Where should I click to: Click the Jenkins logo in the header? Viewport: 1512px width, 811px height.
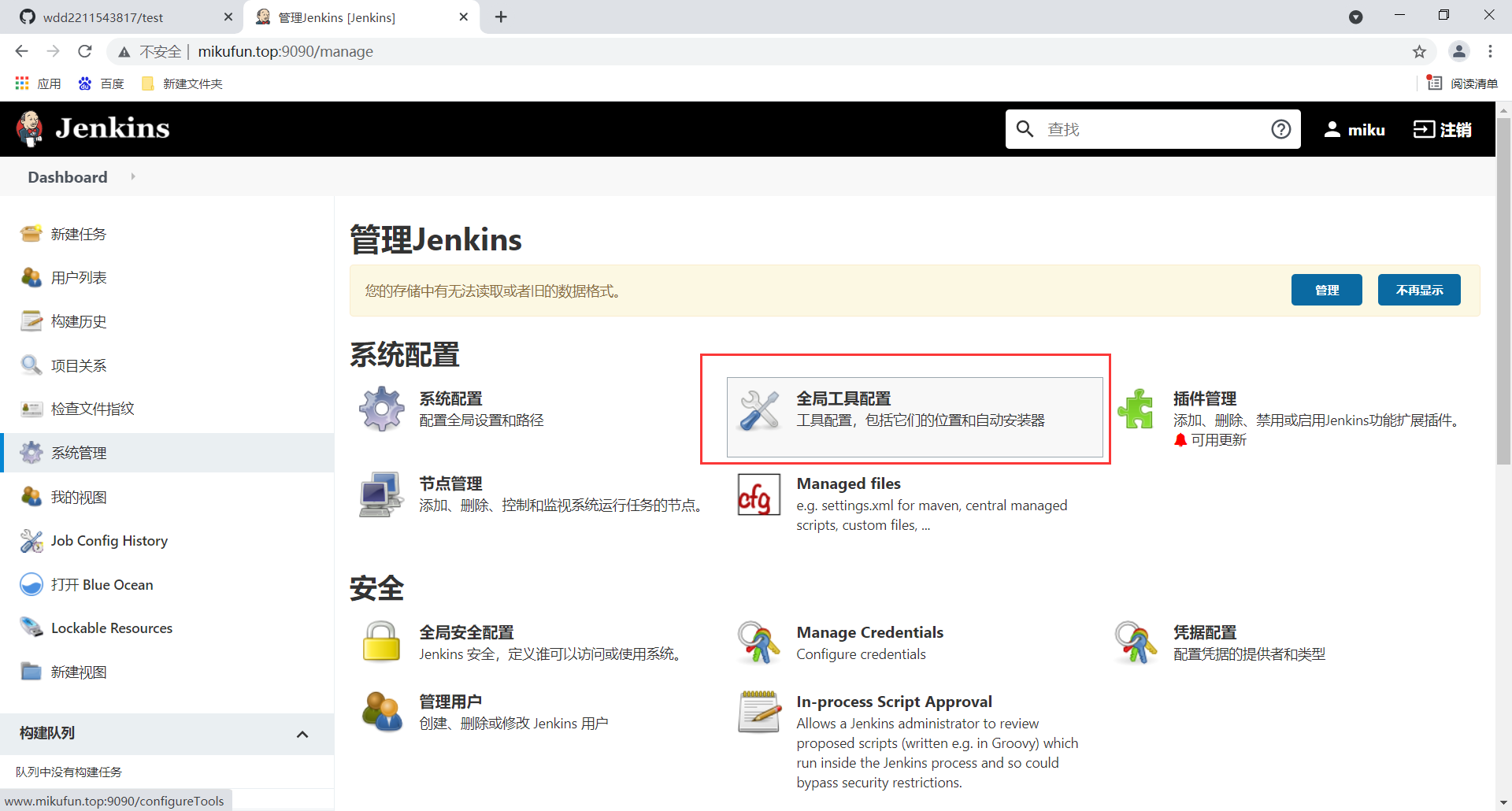tap(92, 128)
